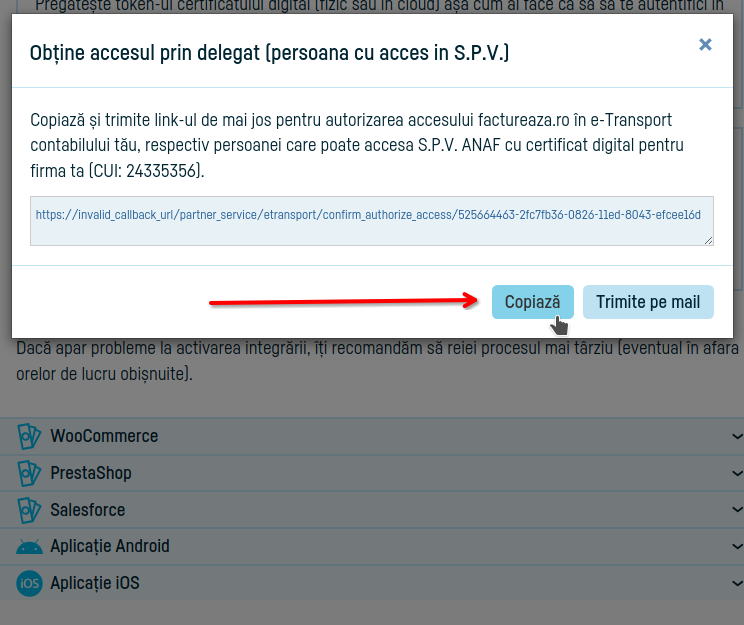744x625 pixels.
Task: Close the delegate access dialog
Action: (x=705, y=45)
